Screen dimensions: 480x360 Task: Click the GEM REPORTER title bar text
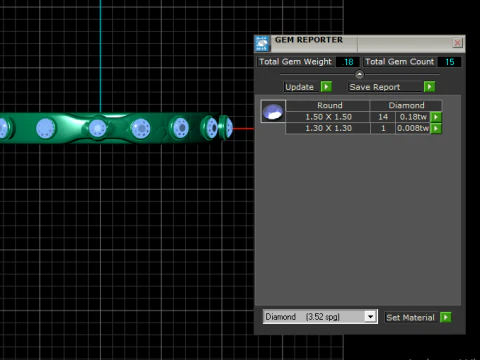point(309,40)
